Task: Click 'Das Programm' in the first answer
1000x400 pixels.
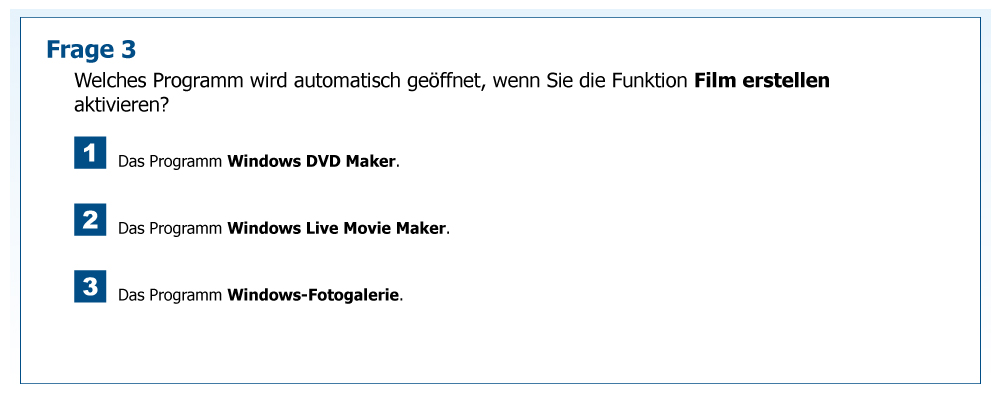Action: pyautogui.click(x=170, y=161)
